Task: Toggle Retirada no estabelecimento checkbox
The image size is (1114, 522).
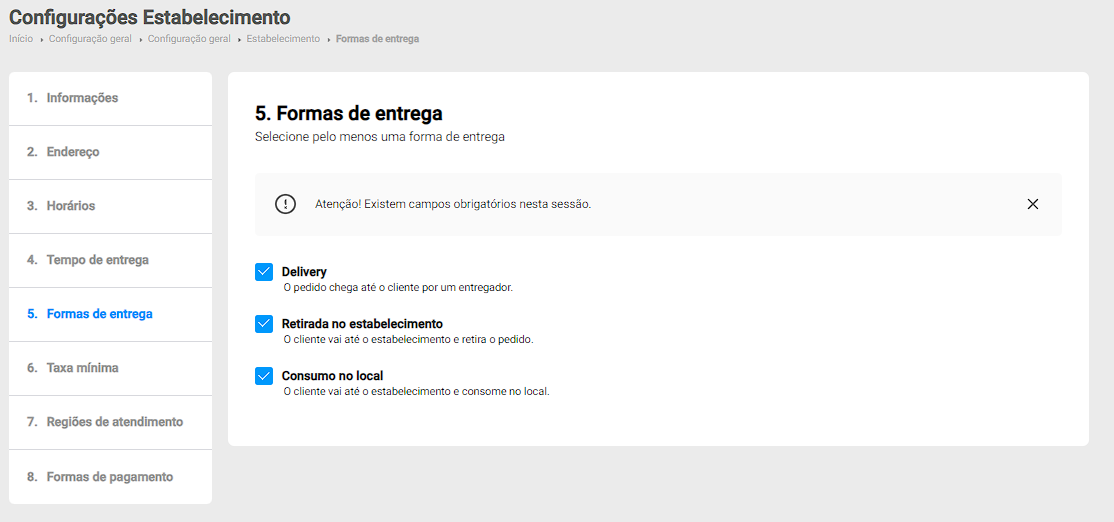Action: pyautogui.click(x=264, y=324)
